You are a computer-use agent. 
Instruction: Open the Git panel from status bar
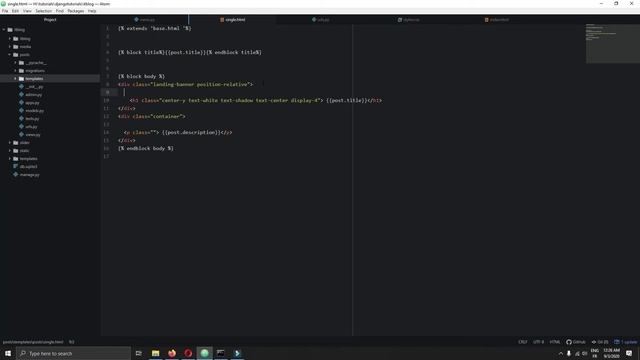point(600,342)
